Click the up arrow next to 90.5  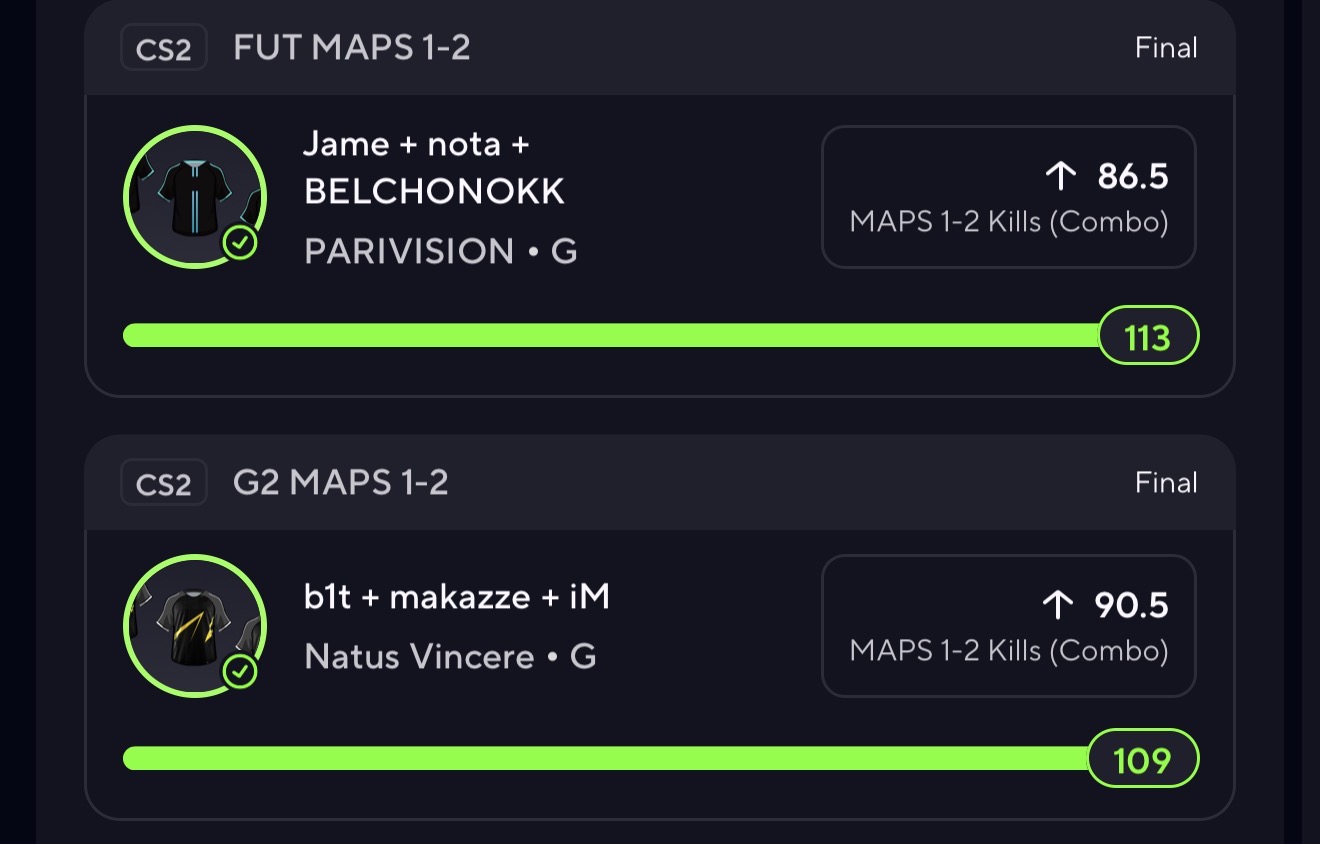click(1058, 605)
